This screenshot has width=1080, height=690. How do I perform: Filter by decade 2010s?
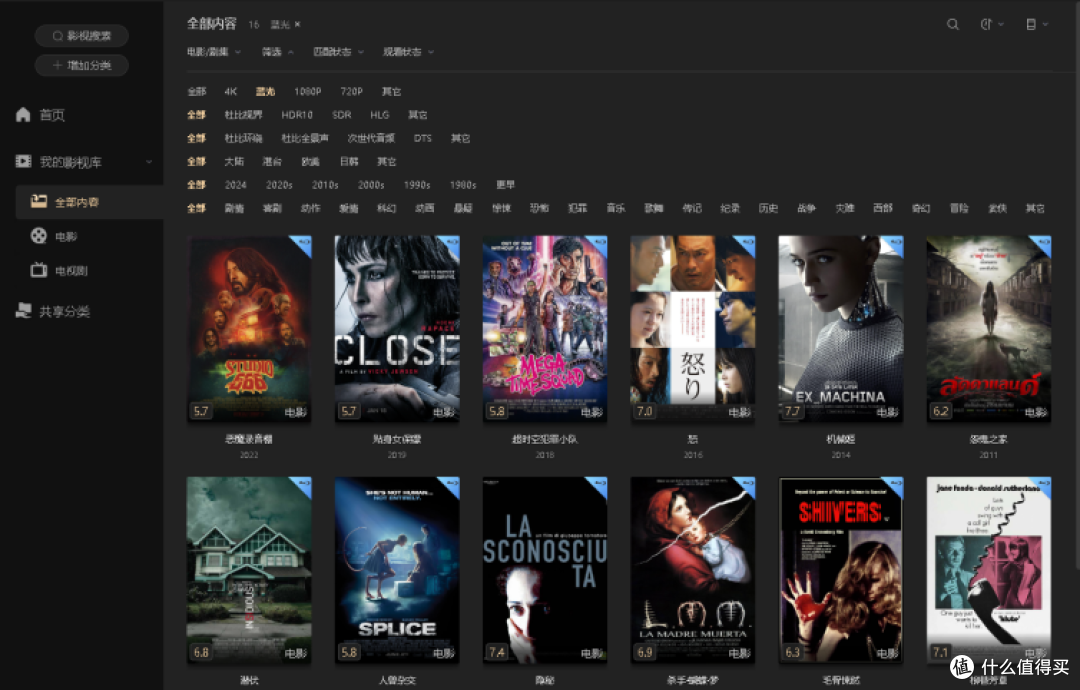pos(325,185)
